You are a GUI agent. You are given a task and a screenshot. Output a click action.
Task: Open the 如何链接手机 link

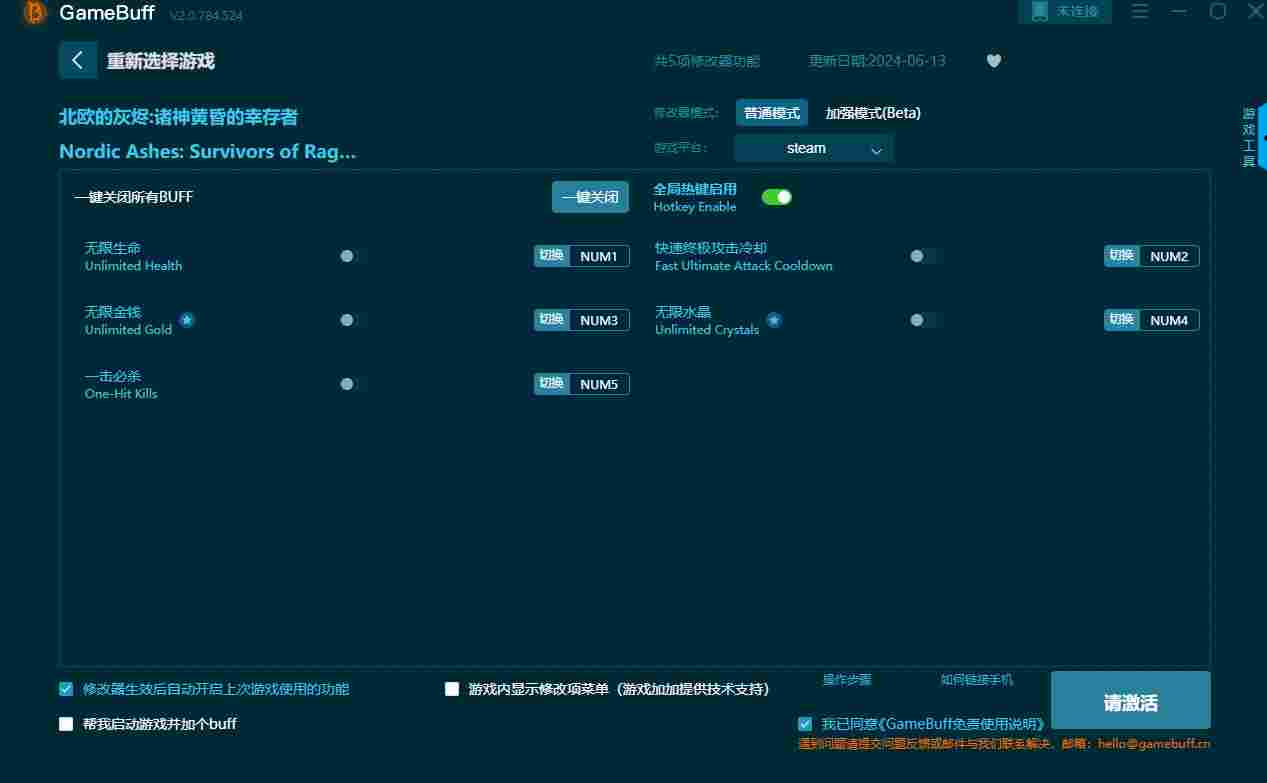click(977, 680)
